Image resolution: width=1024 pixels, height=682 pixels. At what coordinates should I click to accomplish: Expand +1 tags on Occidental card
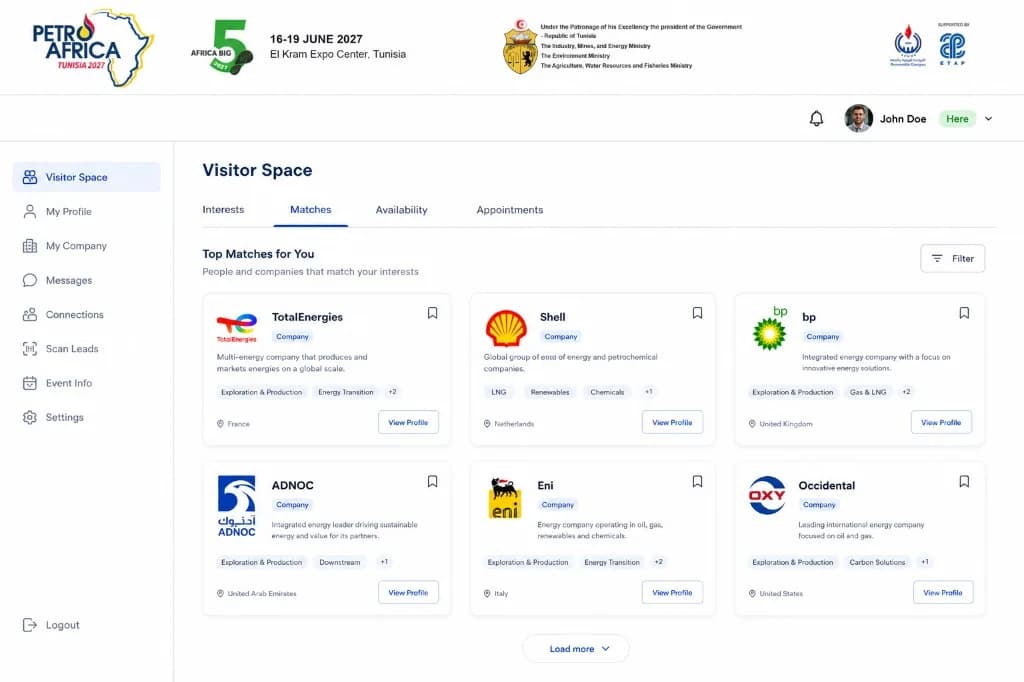[925, 562]
